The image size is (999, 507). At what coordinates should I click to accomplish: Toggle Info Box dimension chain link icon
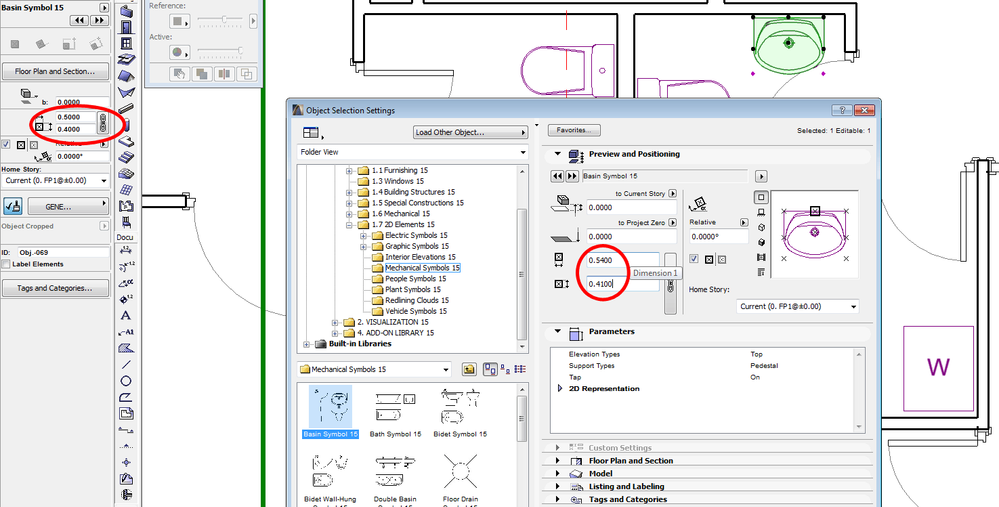[102, 123]
